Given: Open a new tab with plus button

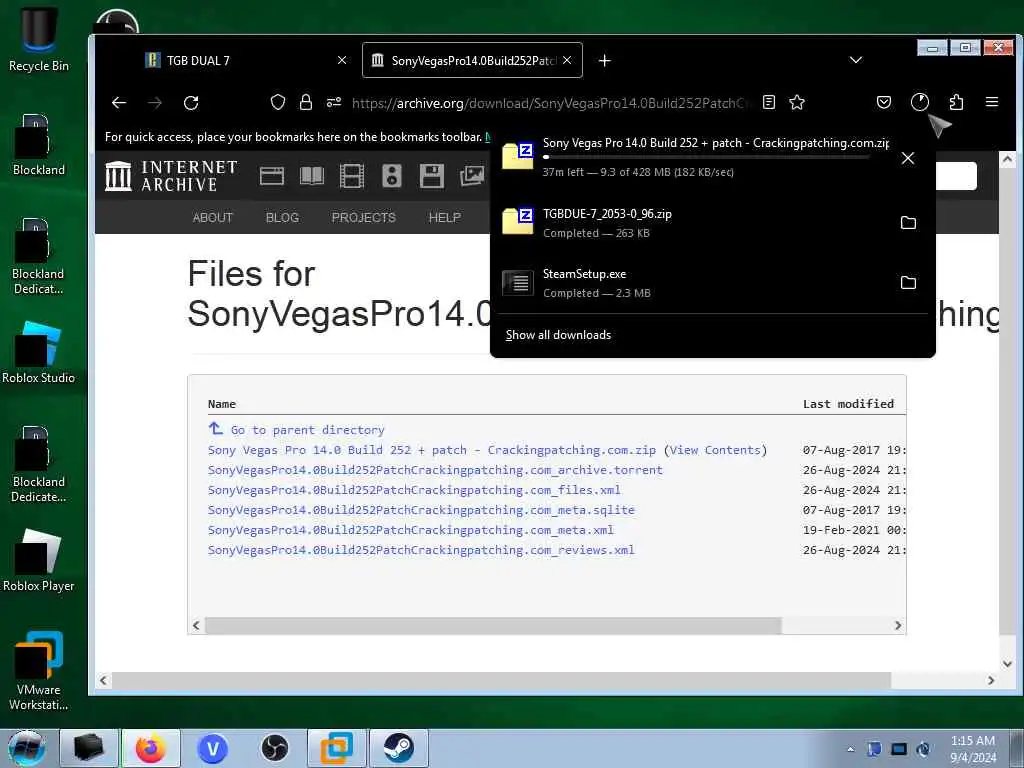Looking at the screenshot, I should pyautogui.click(x=605, y=61).
